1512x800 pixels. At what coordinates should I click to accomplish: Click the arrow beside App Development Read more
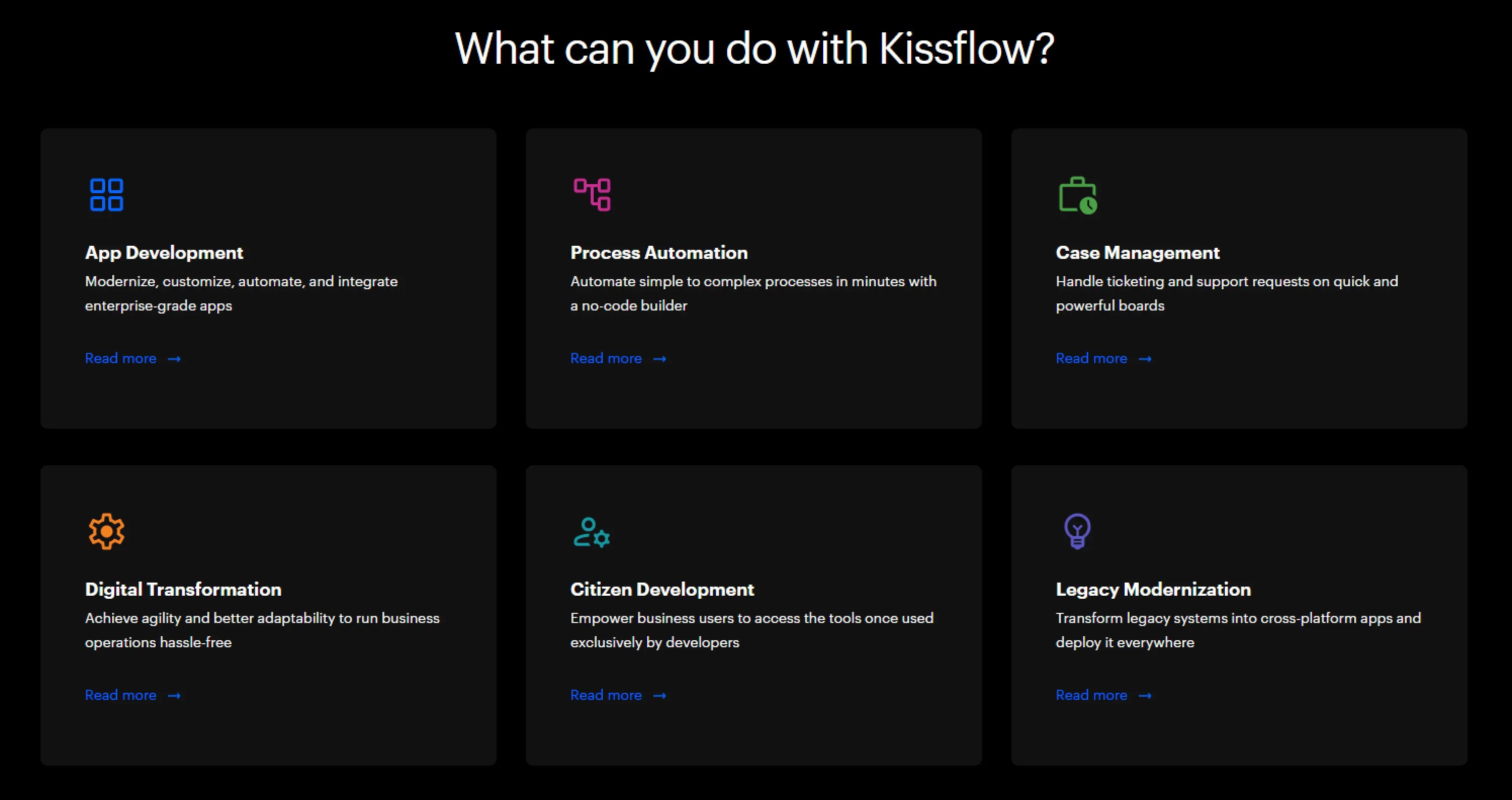[x=174, y=359]
